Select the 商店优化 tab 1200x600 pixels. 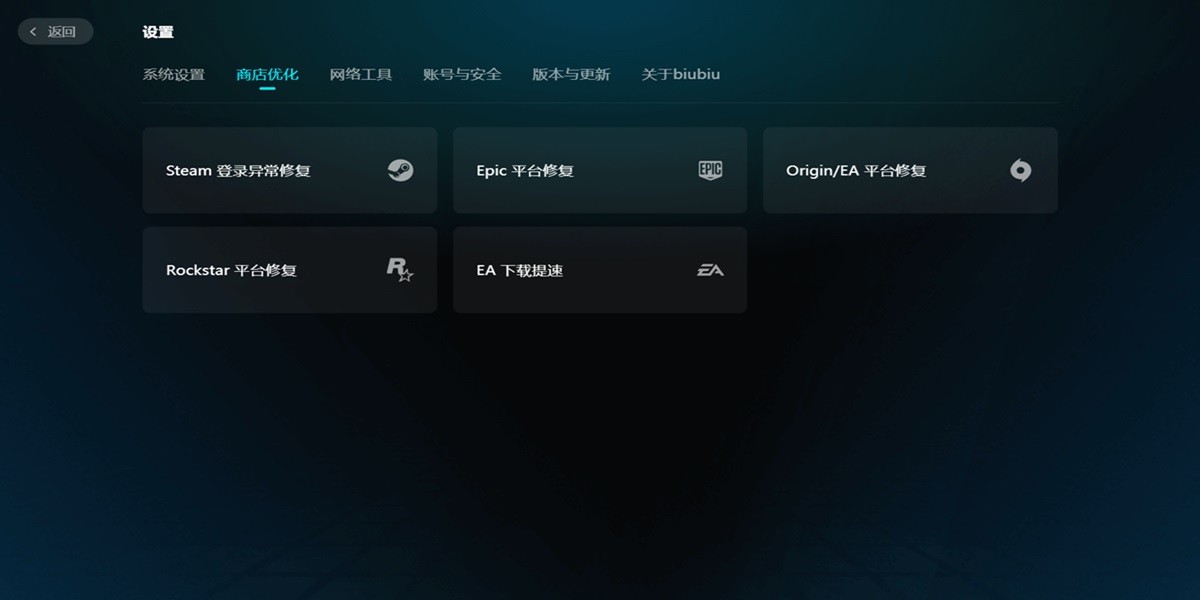(x=265, y=73)
